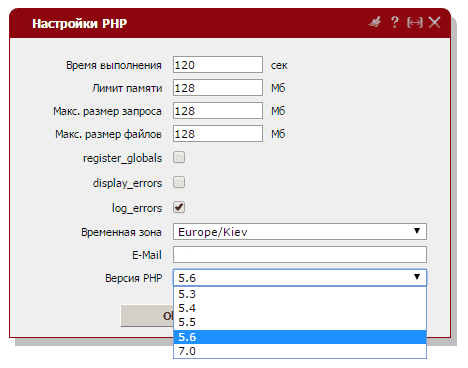Screen dimensions: 468x368
Task: Toggle the display_errors checkbox
Action: (x=179, y=182)
